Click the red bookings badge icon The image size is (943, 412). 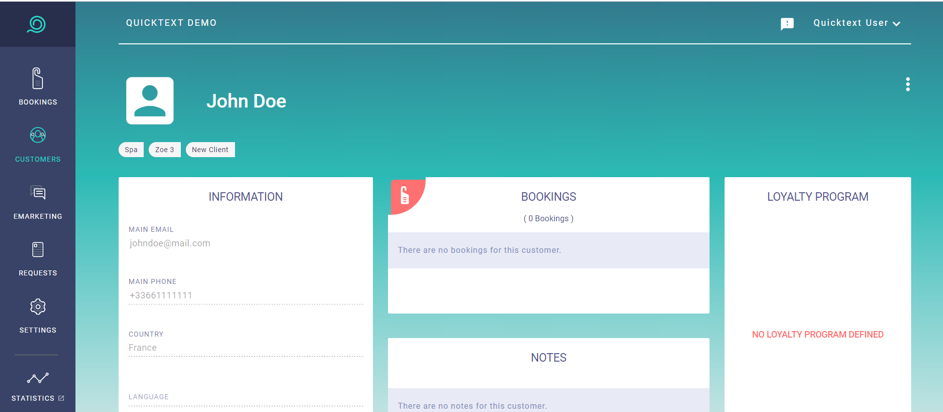(x=404, y=195)
